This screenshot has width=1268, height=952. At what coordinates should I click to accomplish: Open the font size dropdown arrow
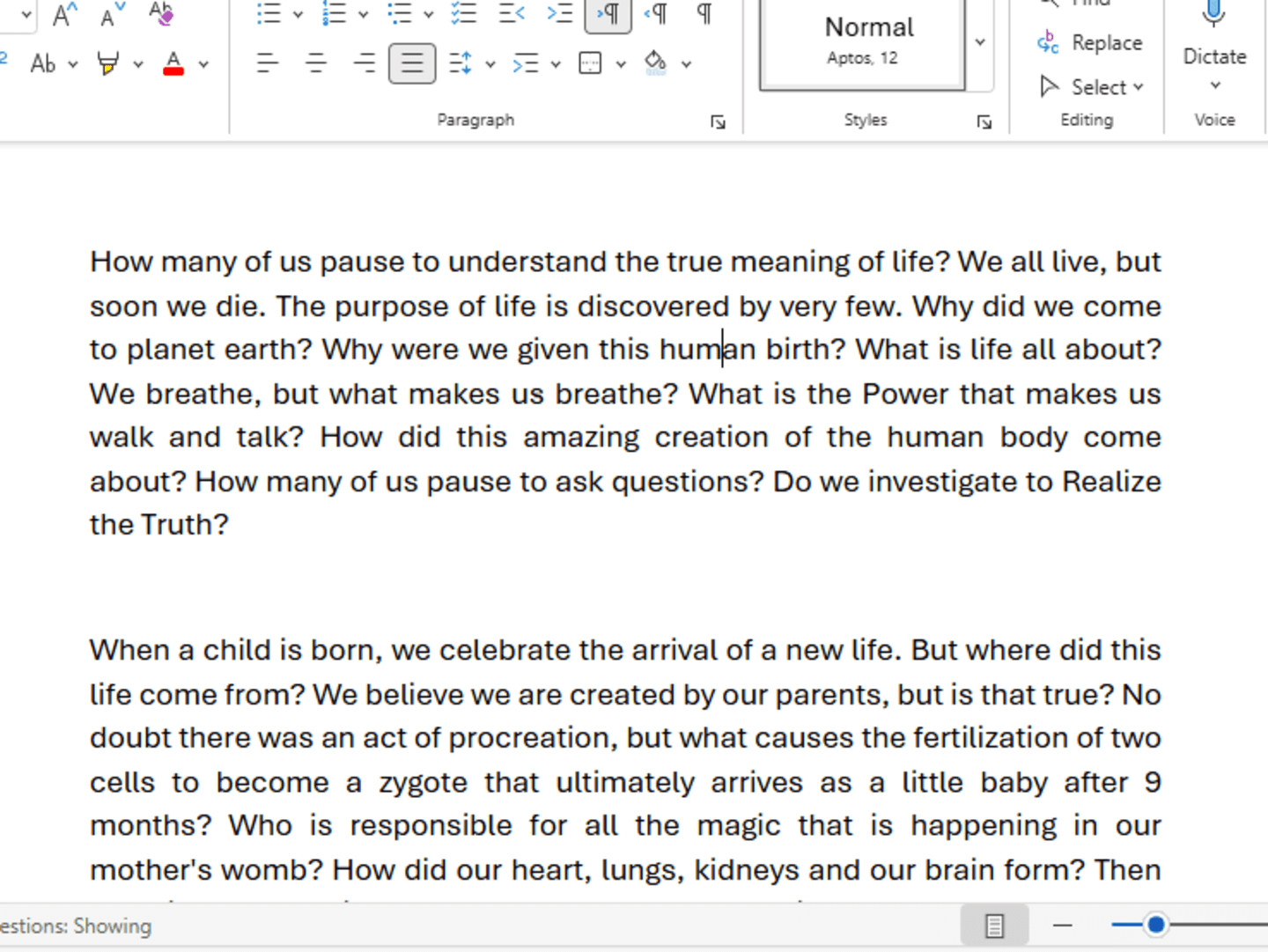coord(26,14)
